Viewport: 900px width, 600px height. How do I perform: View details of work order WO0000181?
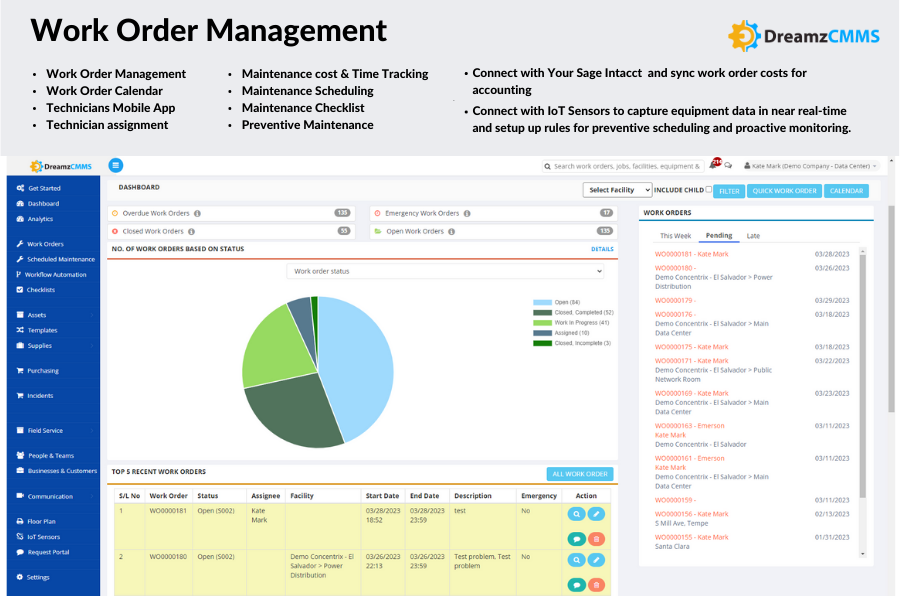tap(576, 514)
